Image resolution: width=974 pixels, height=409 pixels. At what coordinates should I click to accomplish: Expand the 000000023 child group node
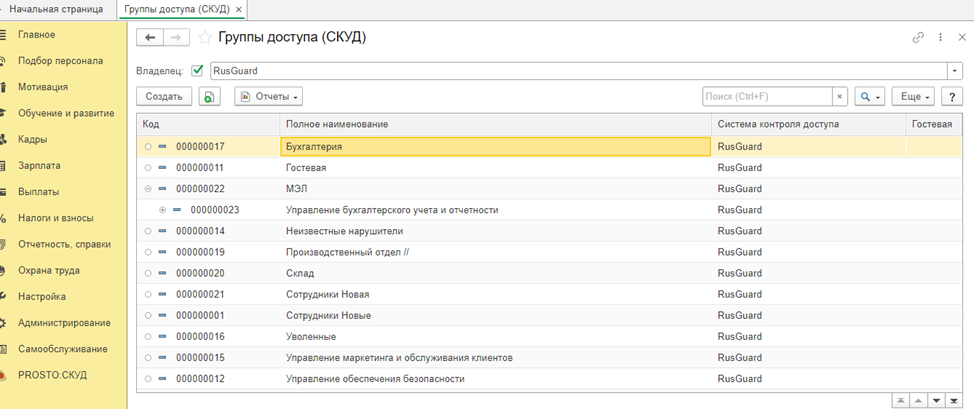coord(163,210)
